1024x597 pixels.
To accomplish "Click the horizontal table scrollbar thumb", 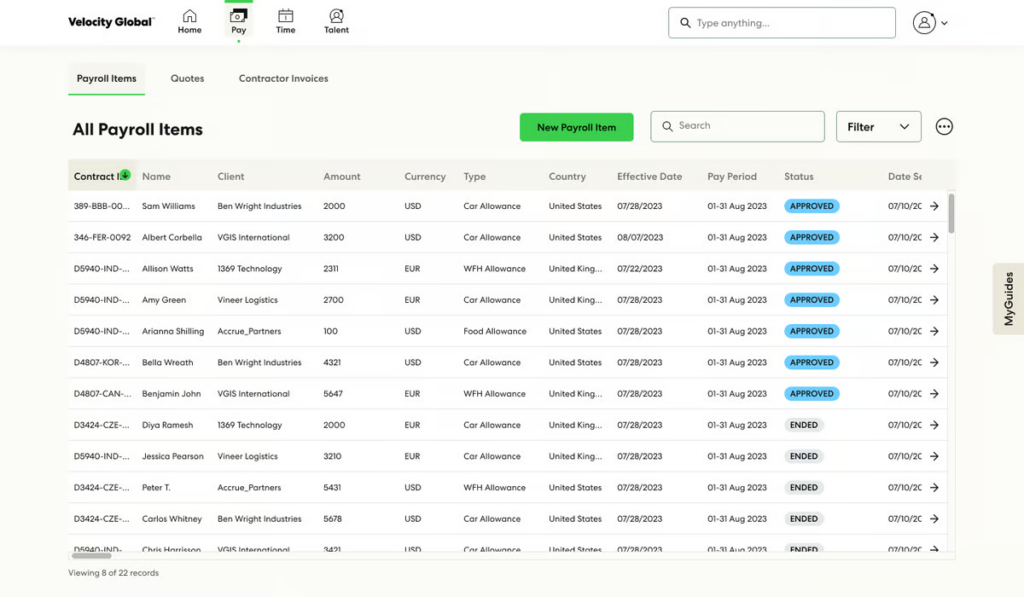I will coord(91,556).
